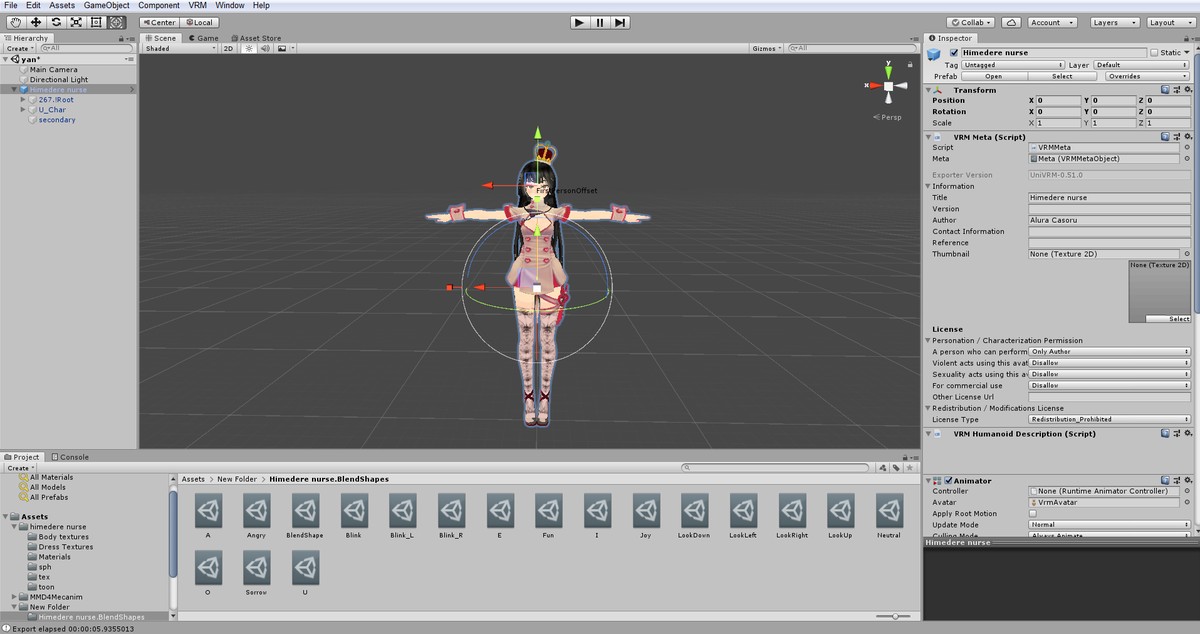Click the prefab Select button
The width and height of the screenshot is (1200, 634).
click(x=1062, y=76)
